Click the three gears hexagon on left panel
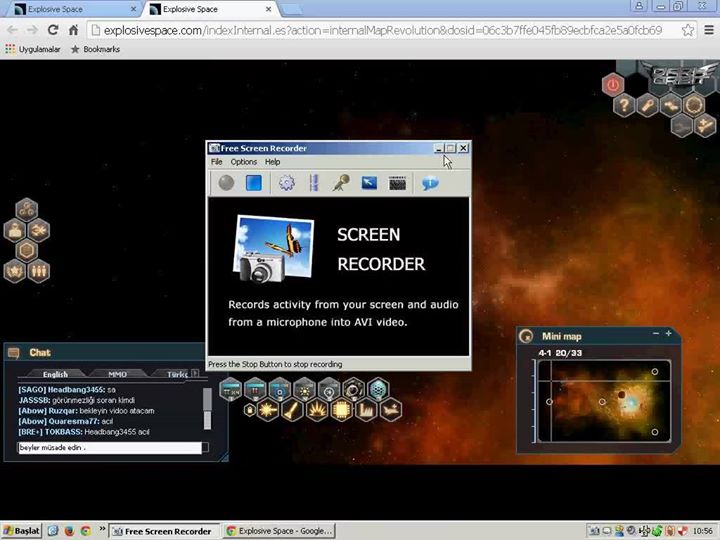The width and height of the screenshot is (720, 540). point(26,210)
